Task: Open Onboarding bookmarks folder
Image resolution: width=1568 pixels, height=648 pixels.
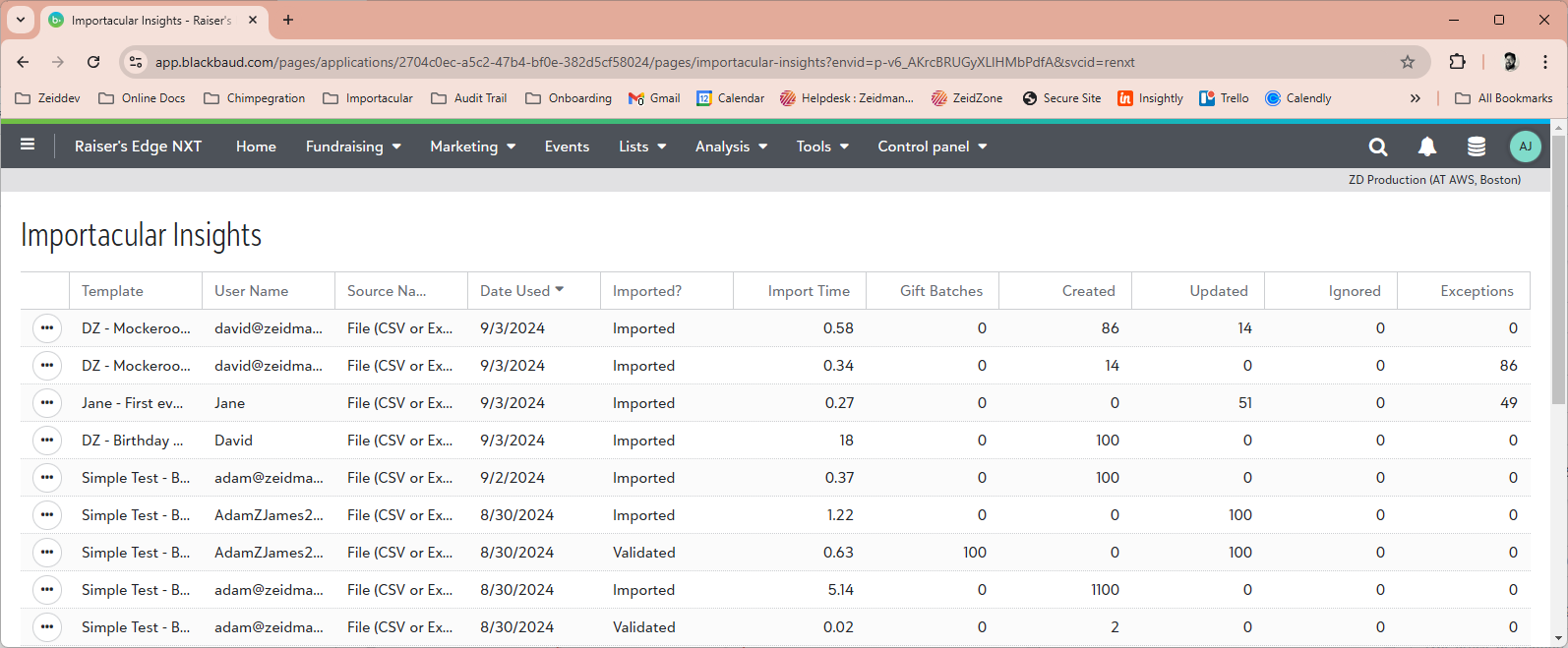Action: [569, 98]
